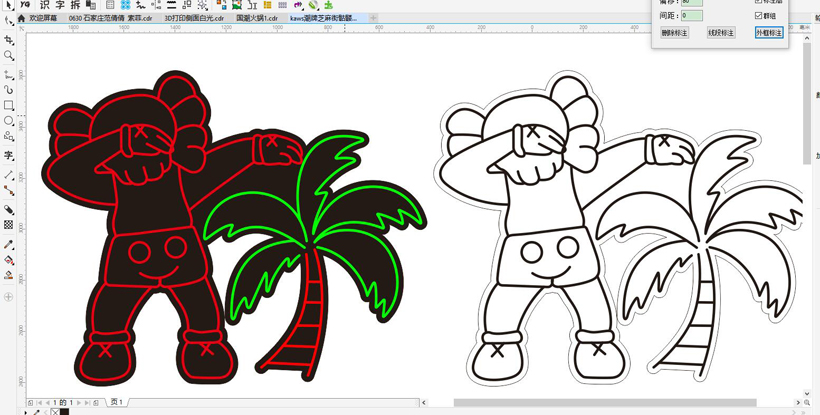Click the no-fill X swatch in status bar
The image size is (820, 415).
tap(55, 412)
